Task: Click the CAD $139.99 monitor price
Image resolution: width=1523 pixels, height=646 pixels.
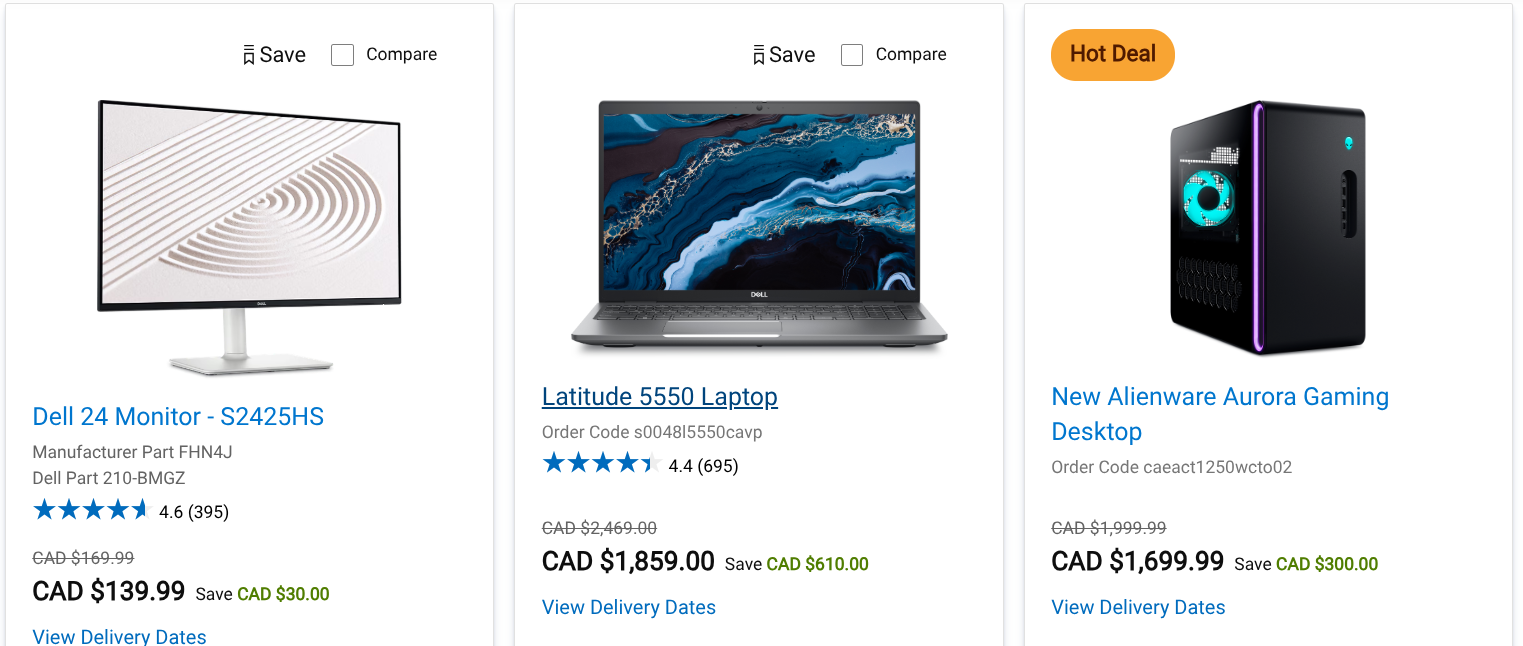Action: click(x=109, y=591)
